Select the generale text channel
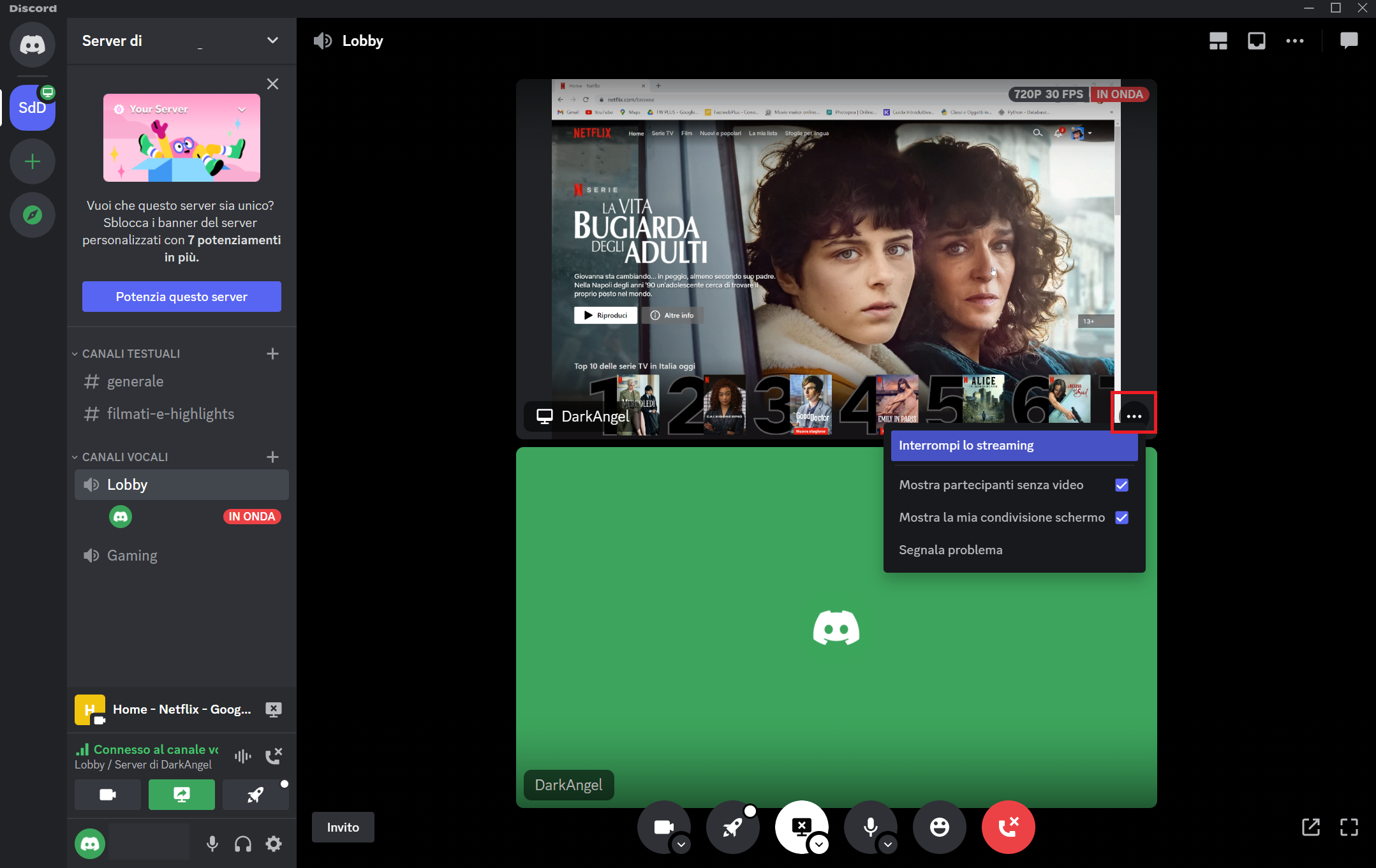 pyautogui.click(x=135, y=381)
